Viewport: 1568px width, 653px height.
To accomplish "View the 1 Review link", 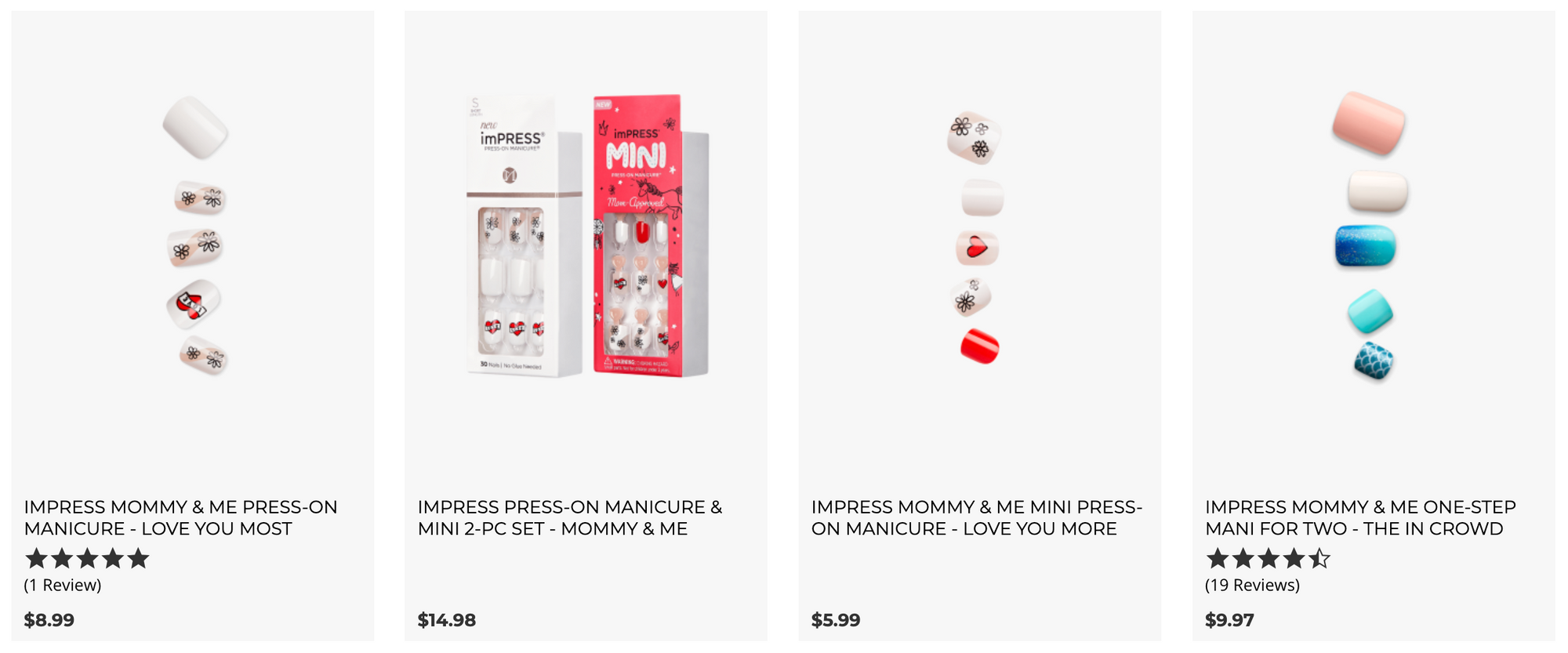I will 63,586.
